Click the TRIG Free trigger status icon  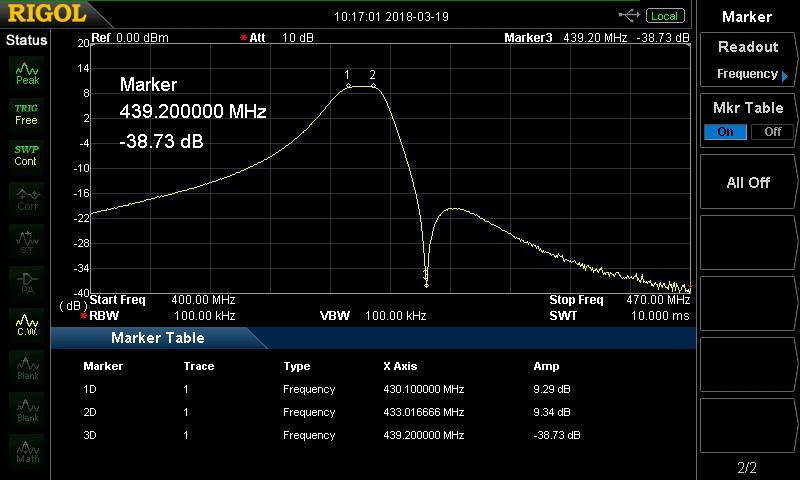(x=26, y=113)
